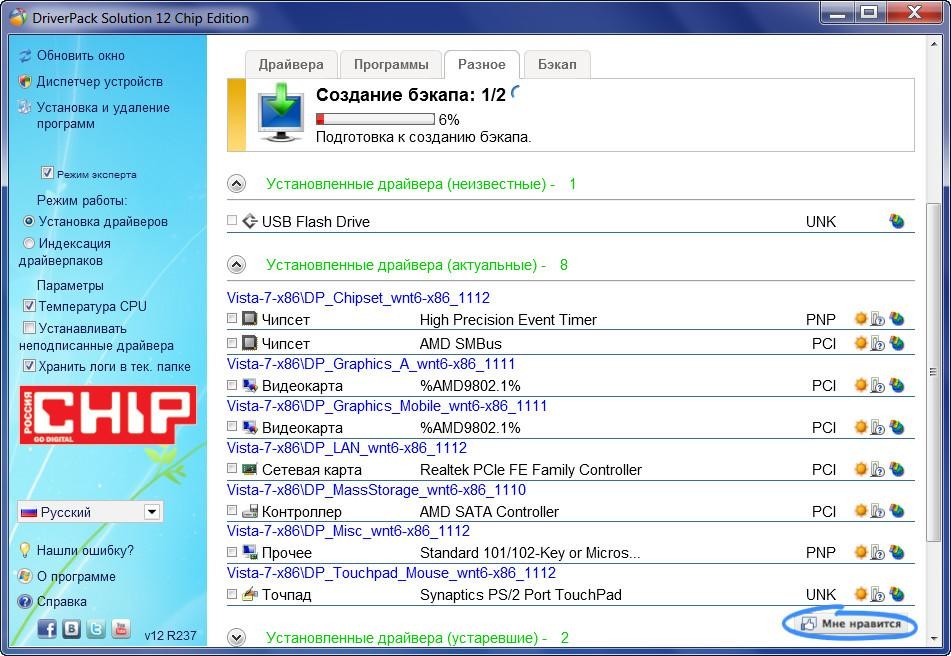The image size is (951, 656).
Task: Check the High Precision Event Timer checkbox
Action: coord(232,318)
